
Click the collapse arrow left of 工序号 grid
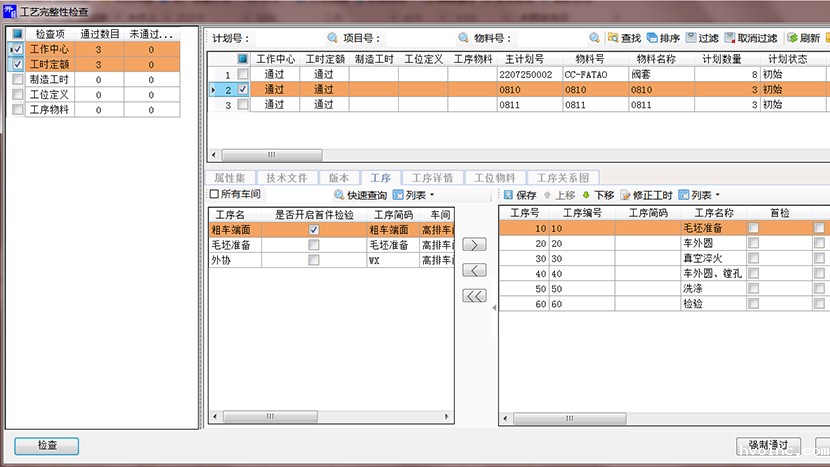[x=494, y=308]
